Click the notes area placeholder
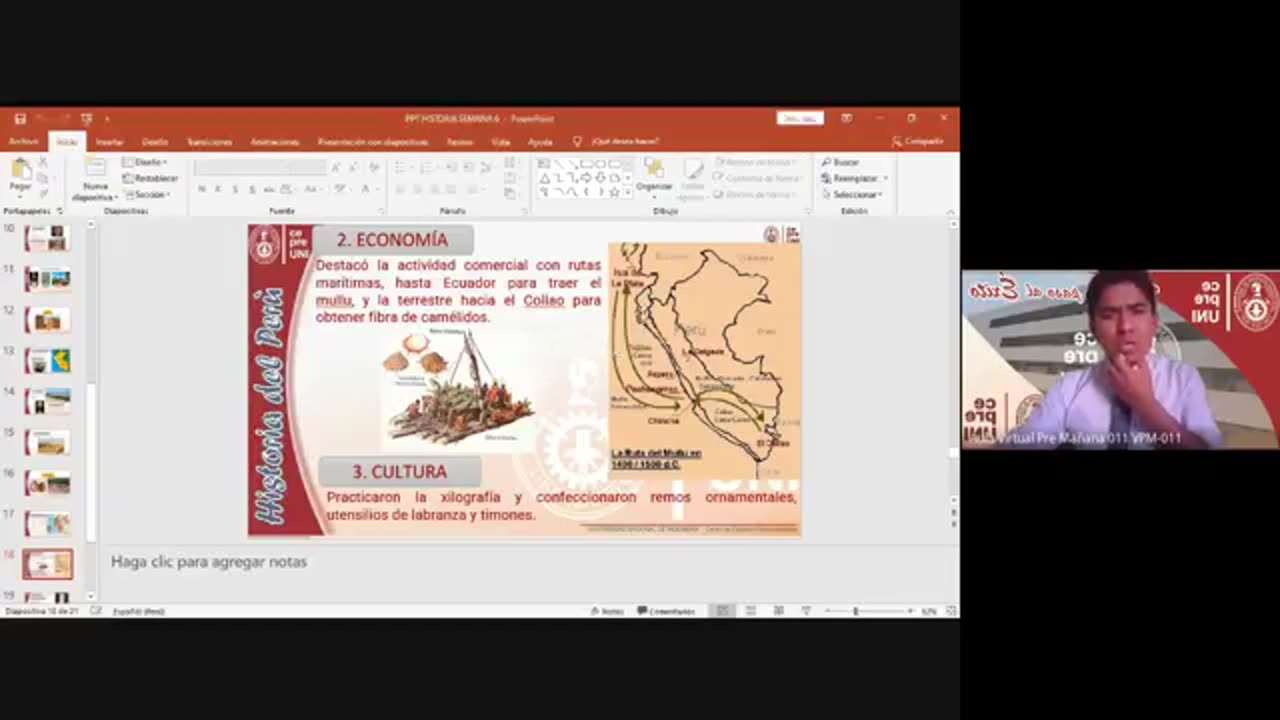 tap(209, 562)
